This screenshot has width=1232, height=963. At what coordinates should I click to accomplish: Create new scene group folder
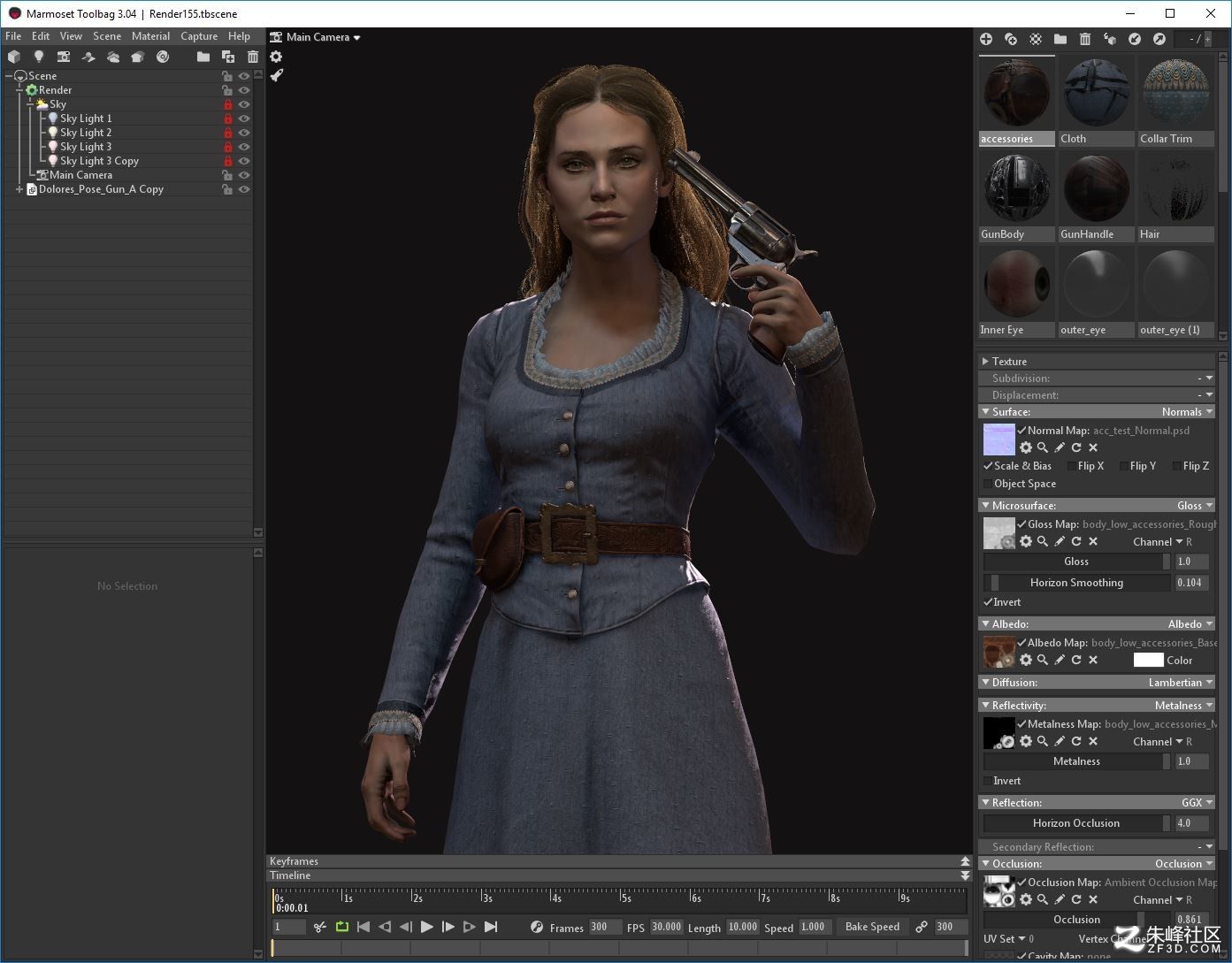[203, 57]
